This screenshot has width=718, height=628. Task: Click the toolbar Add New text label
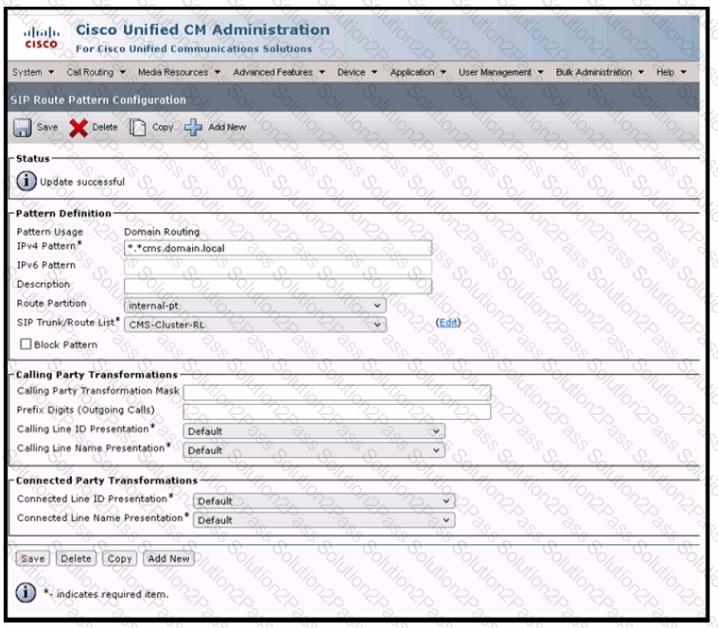(227, 127)
